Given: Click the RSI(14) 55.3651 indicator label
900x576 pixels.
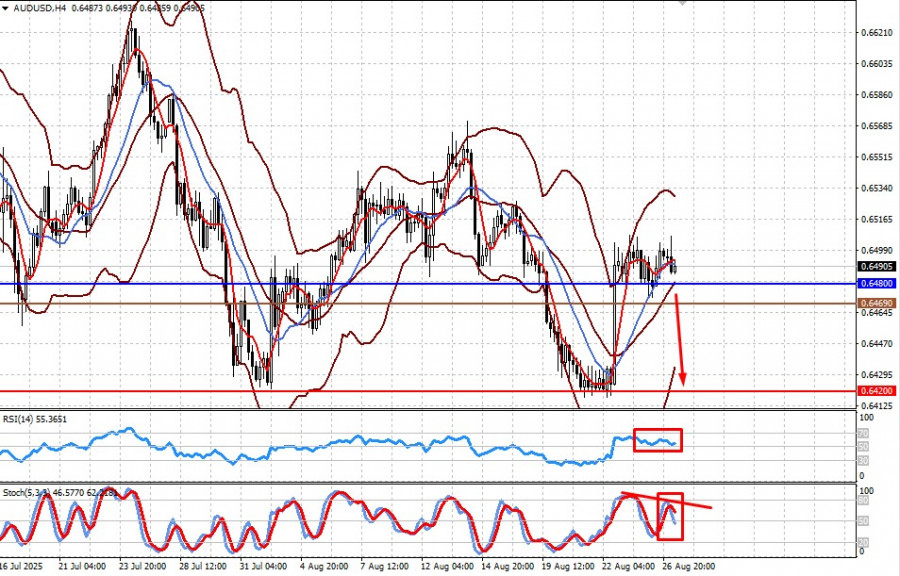Looking at the screenshot, I should (x=35, y=419).
